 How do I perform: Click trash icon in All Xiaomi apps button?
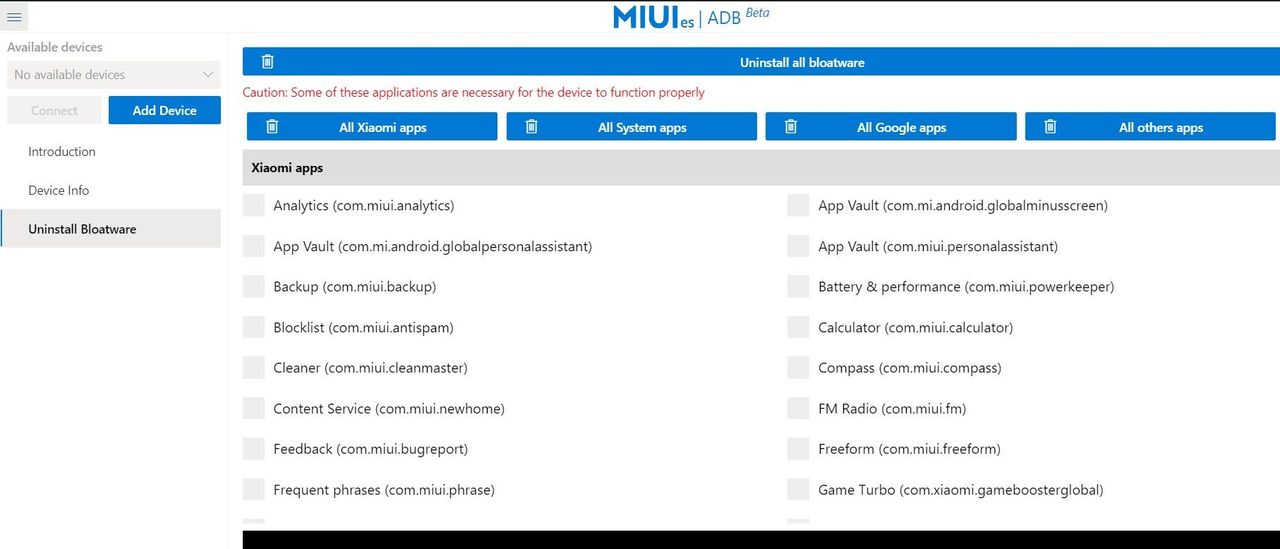point(273,127)
